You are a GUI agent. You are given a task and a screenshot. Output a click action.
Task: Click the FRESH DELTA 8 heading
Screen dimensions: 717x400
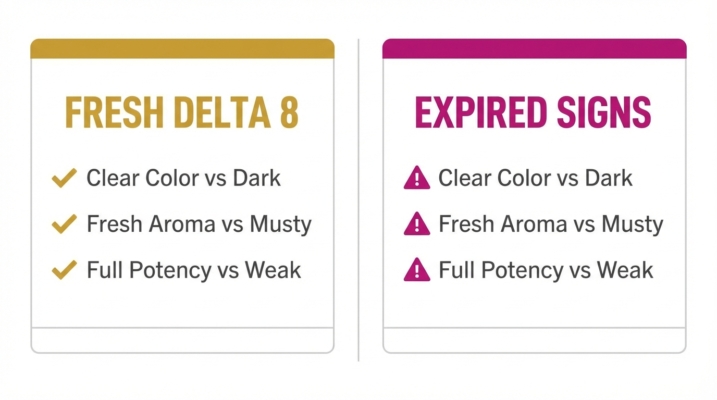pyautogui.click(x=182, y=113)
